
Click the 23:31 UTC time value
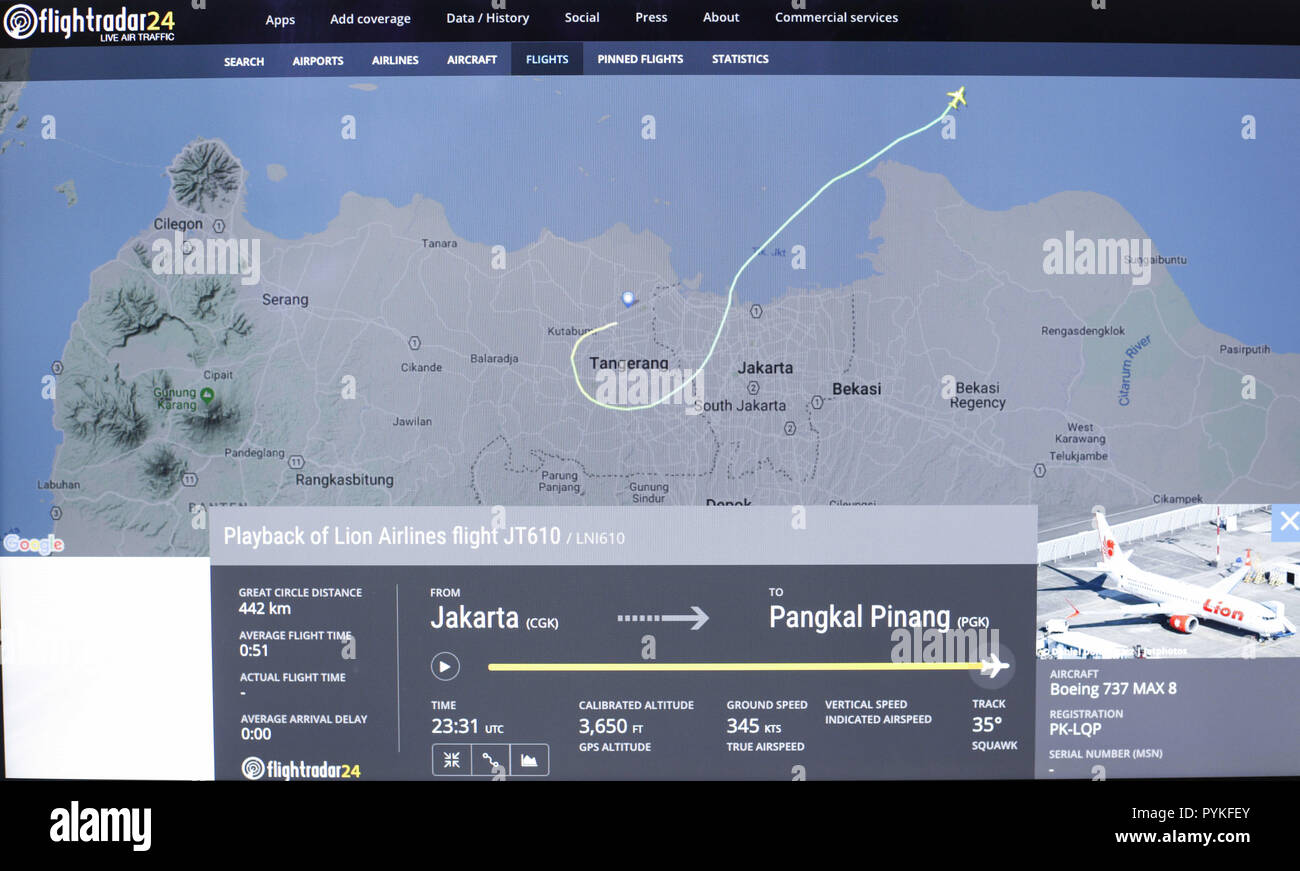(467, 726)
